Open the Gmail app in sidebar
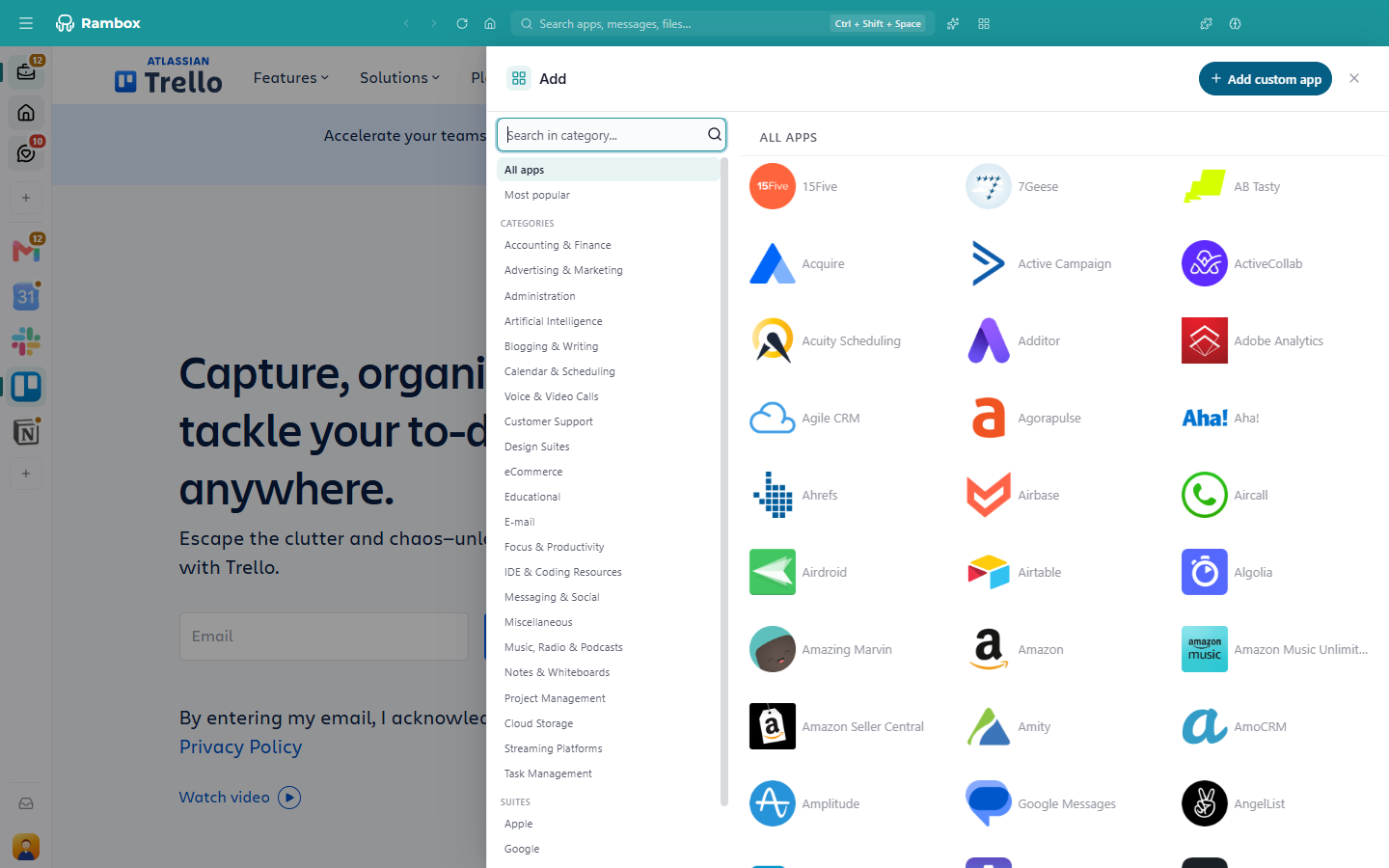1389x868 pixels. [x=26, y=251]
